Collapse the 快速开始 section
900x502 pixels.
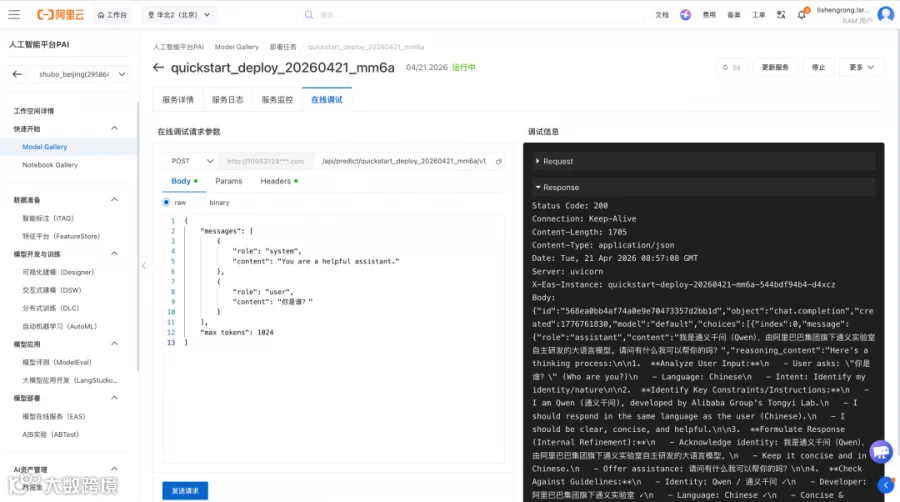pos(114,129)
